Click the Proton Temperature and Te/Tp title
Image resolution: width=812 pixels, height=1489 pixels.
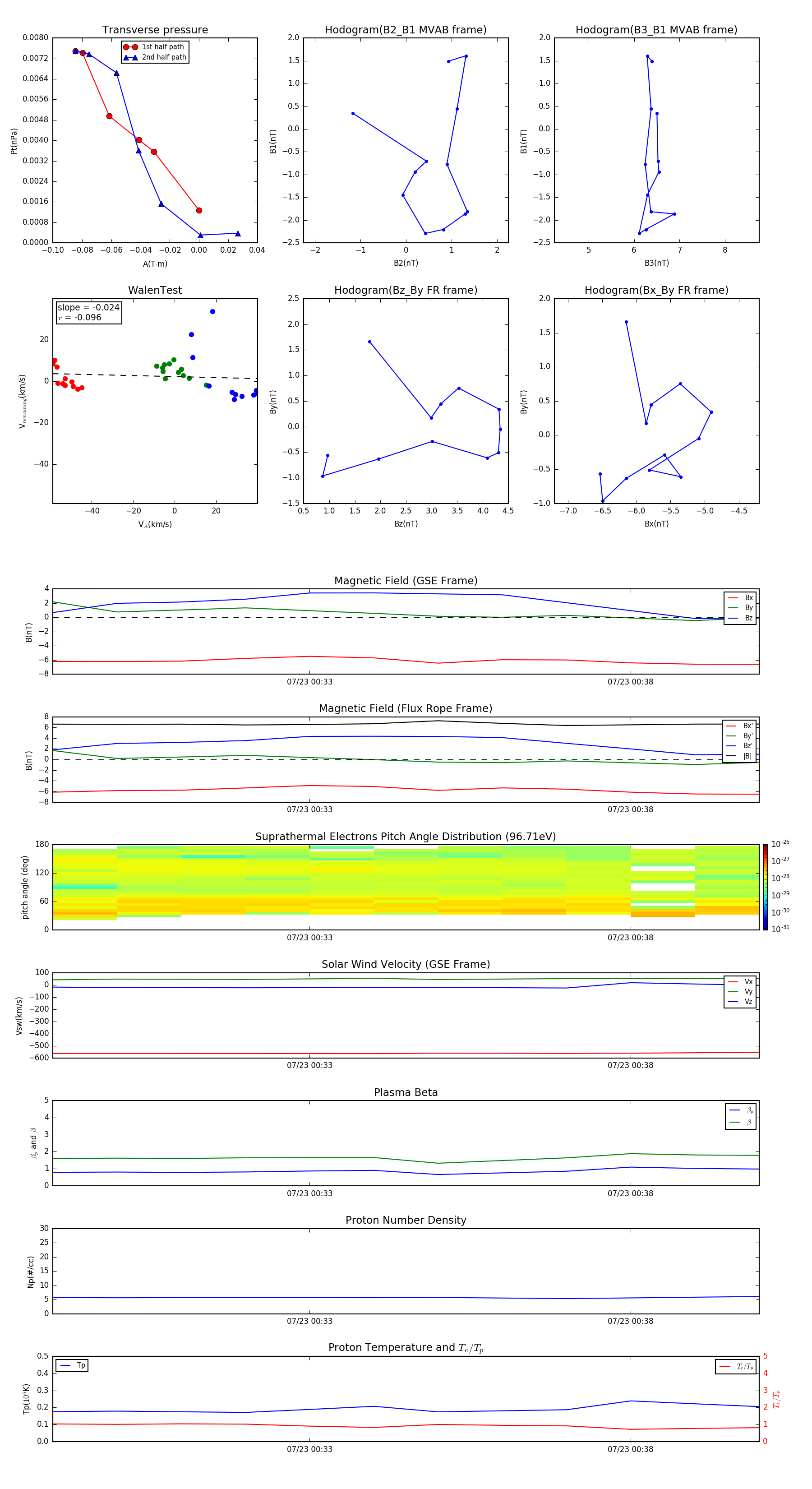point(406,1348)
